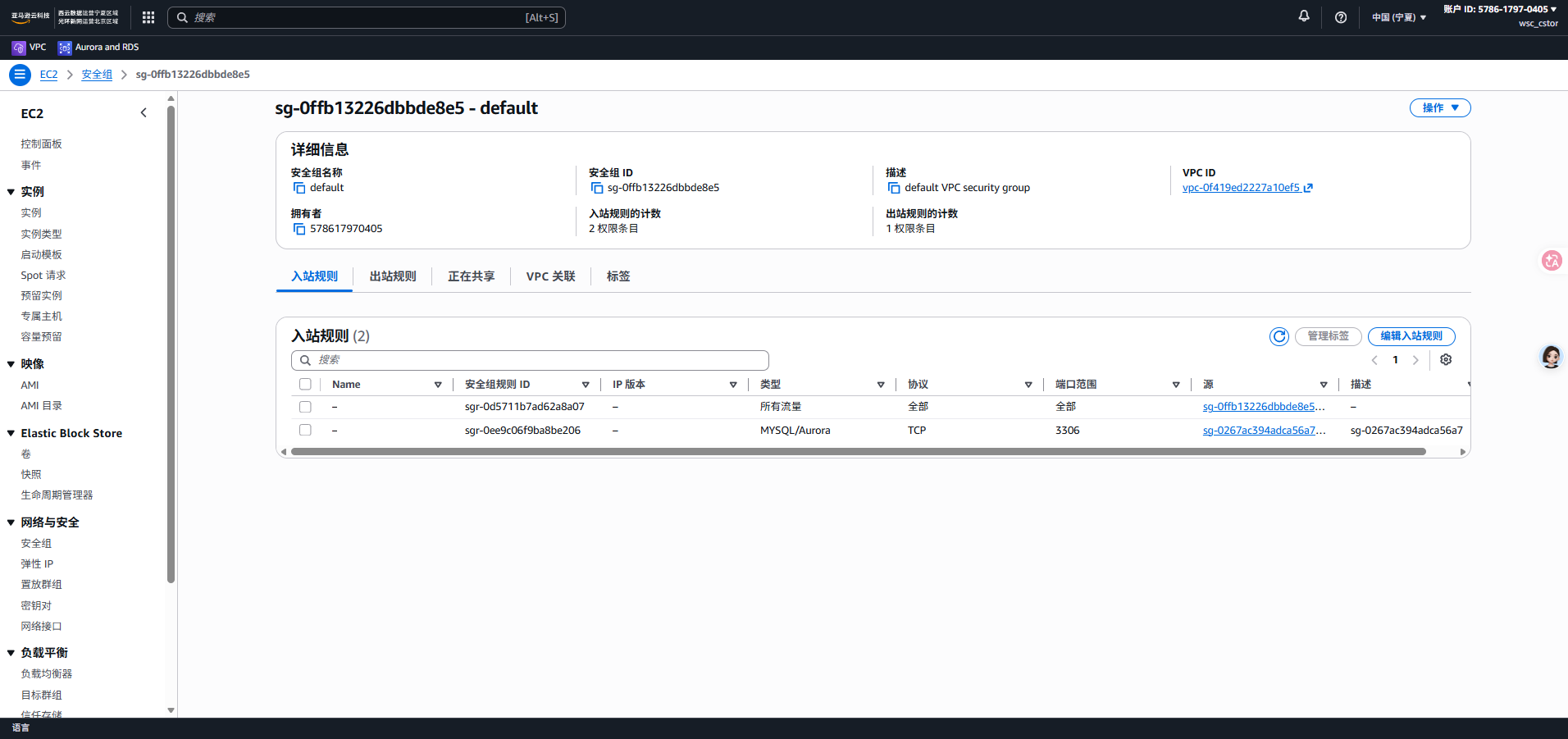The image size is (1568, 739).
Task: Select rule sgr-0d5711b7ad62a8a07 checkbox
Action: tap(305, 407)
